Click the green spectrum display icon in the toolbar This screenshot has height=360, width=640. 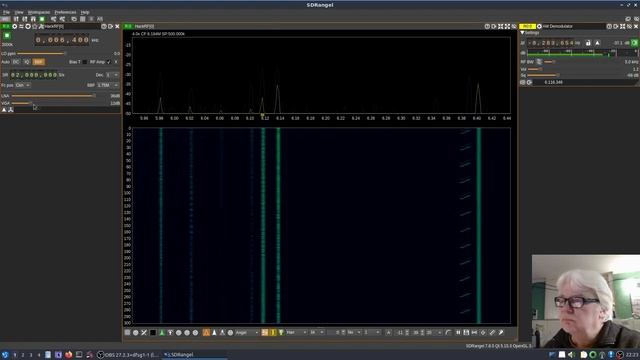pyautogui.click(x=162, y=333)
